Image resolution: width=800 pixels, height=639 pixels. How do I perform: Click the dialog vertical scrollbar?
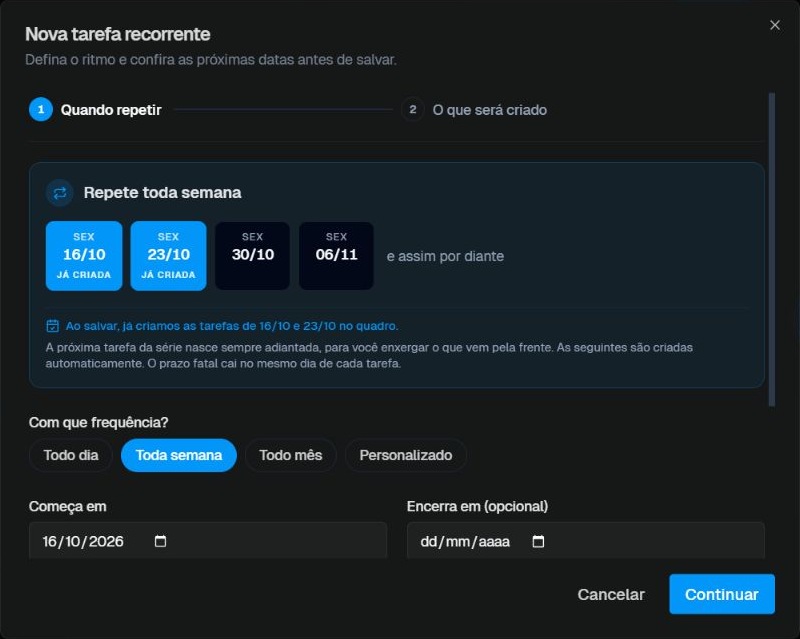click(772, 250)
